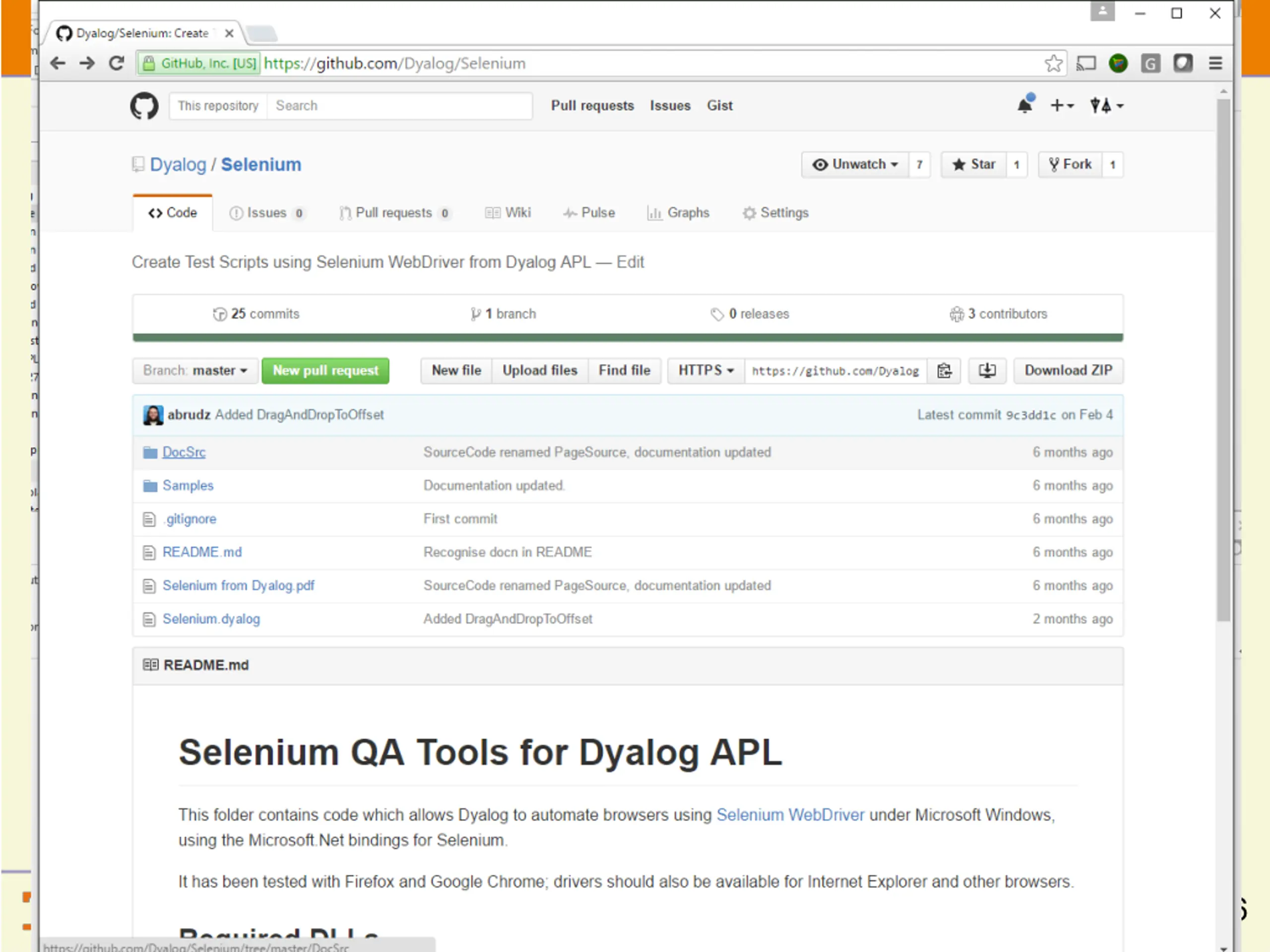Fork the Selenium repository
1270x952 pixels.
(x=1070, y=165)
